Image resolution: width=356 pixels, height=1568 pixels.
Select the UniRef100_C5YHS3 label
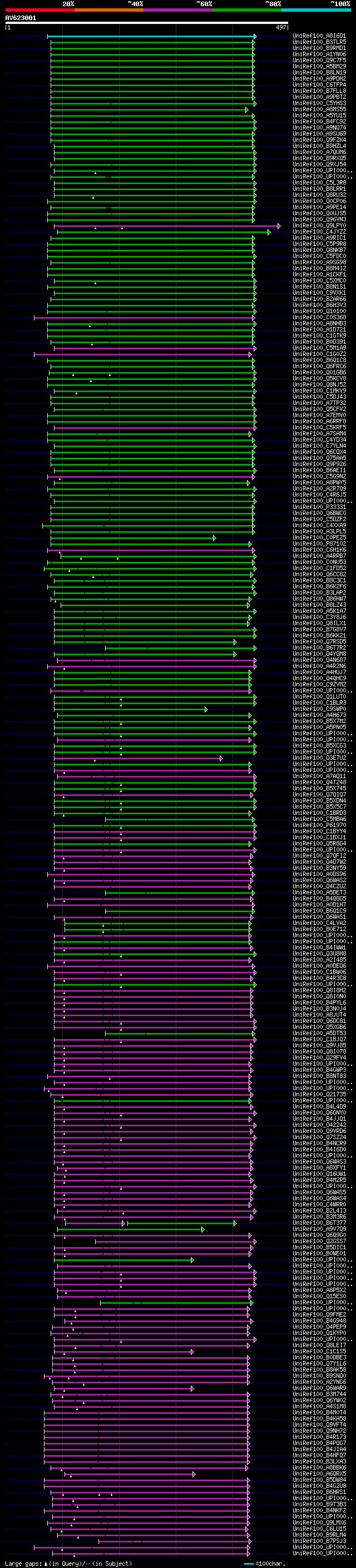[319, 103]
